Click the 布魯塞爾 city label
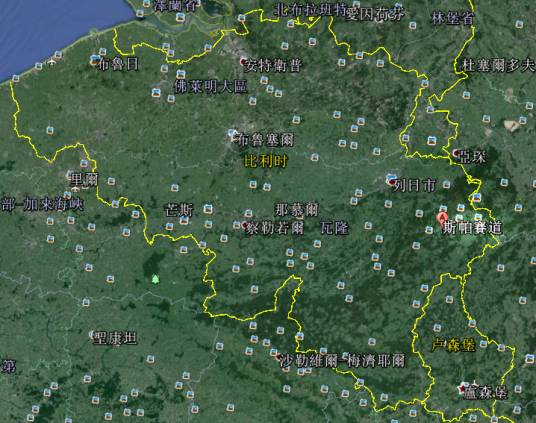Screen dimensions: 536x423 (x=265, y=140)
